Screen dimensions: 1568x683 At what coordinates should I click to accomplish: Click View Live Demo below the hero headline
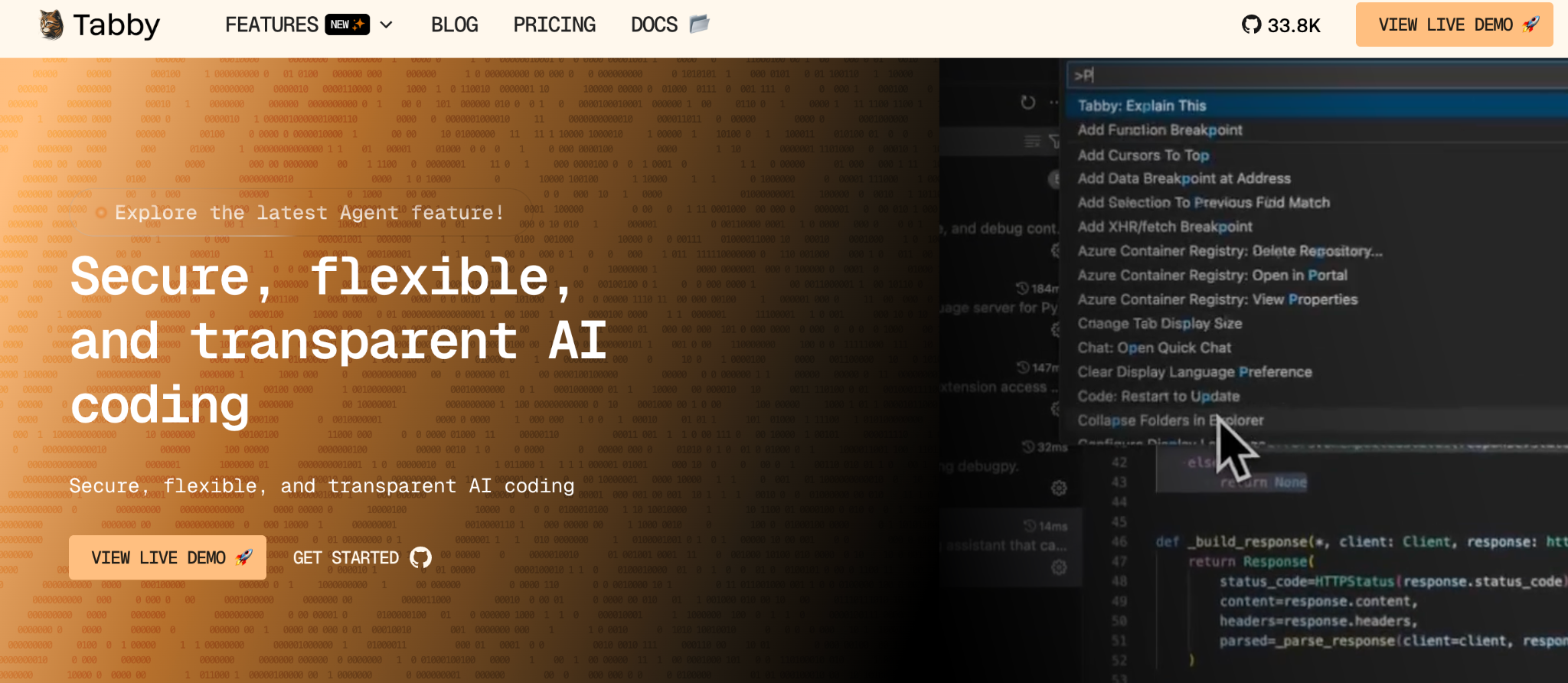[168, 557]
